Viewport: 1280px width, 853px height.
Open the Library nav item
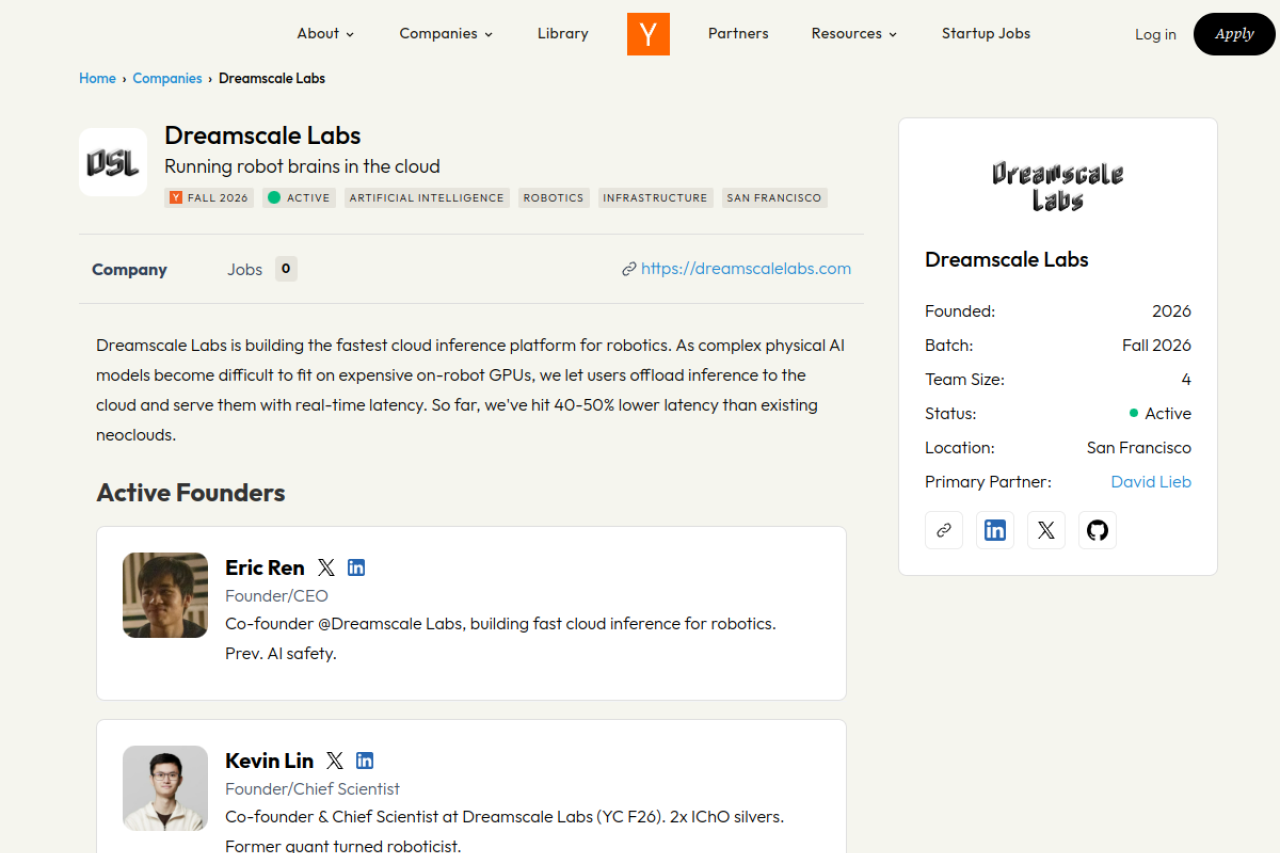[x=563, y=34]
